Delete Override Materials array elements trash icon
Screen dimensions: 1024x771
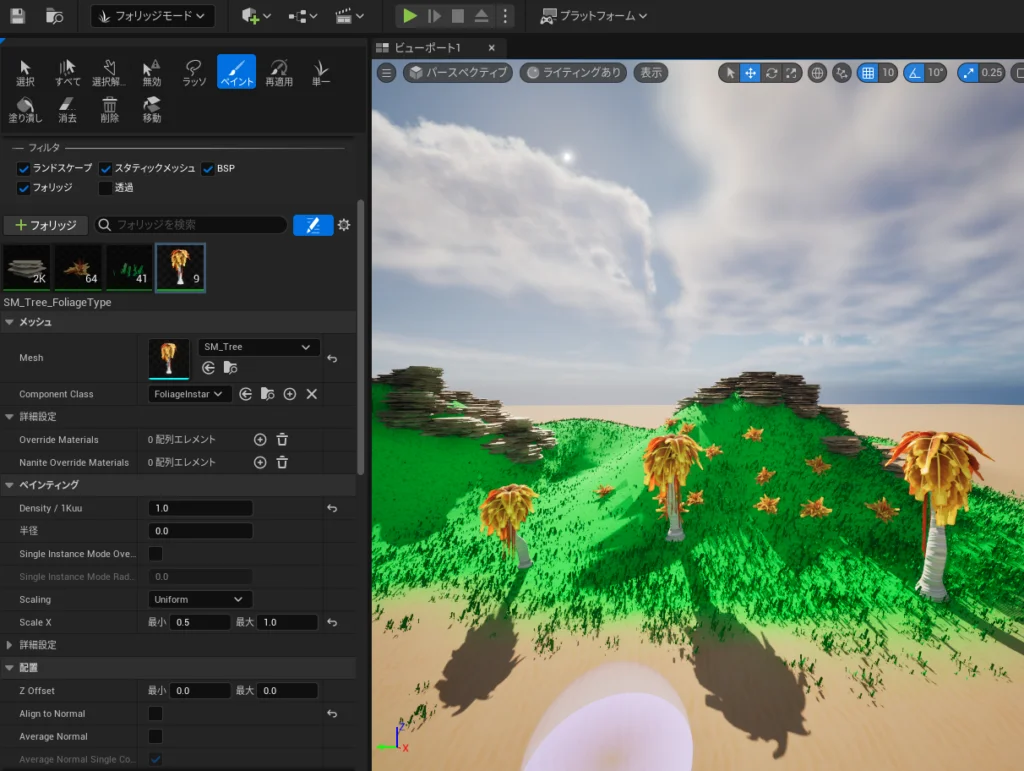coord(282,439)
